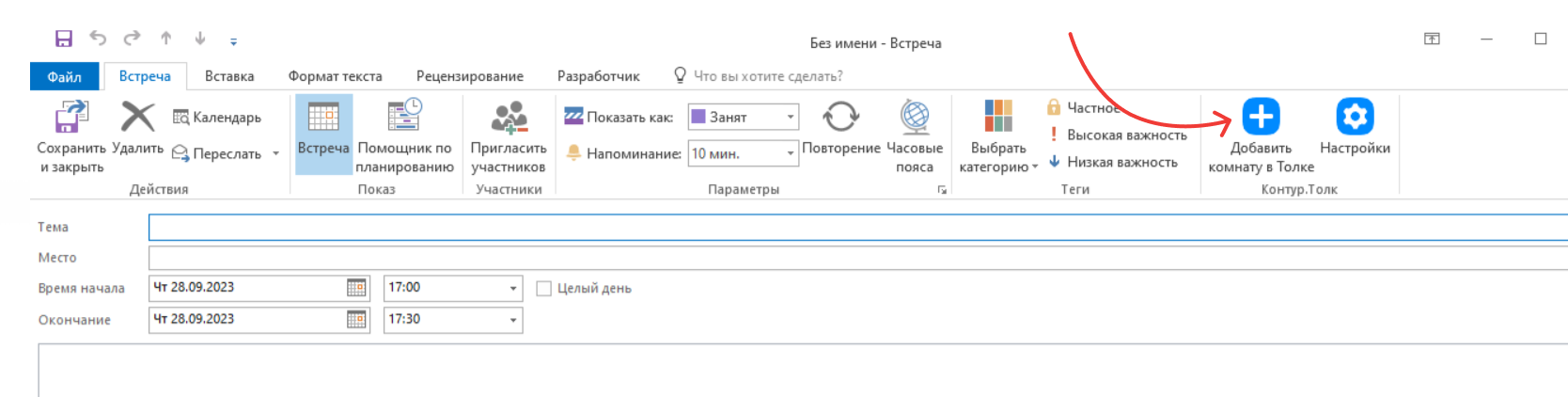Open Помощник по планированию

pyautogui.click(x=404, y=136)
